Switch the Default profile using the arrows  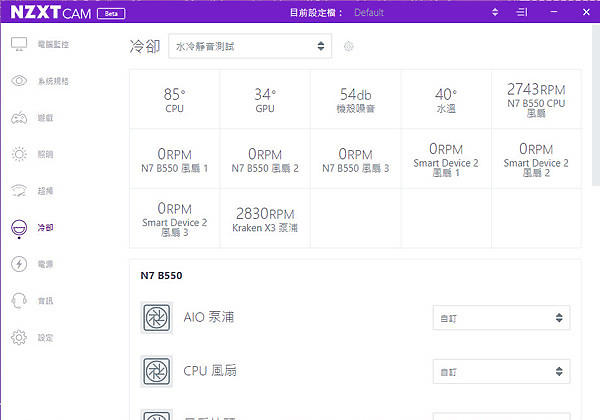pyautogui.click(x=495, y=12)
